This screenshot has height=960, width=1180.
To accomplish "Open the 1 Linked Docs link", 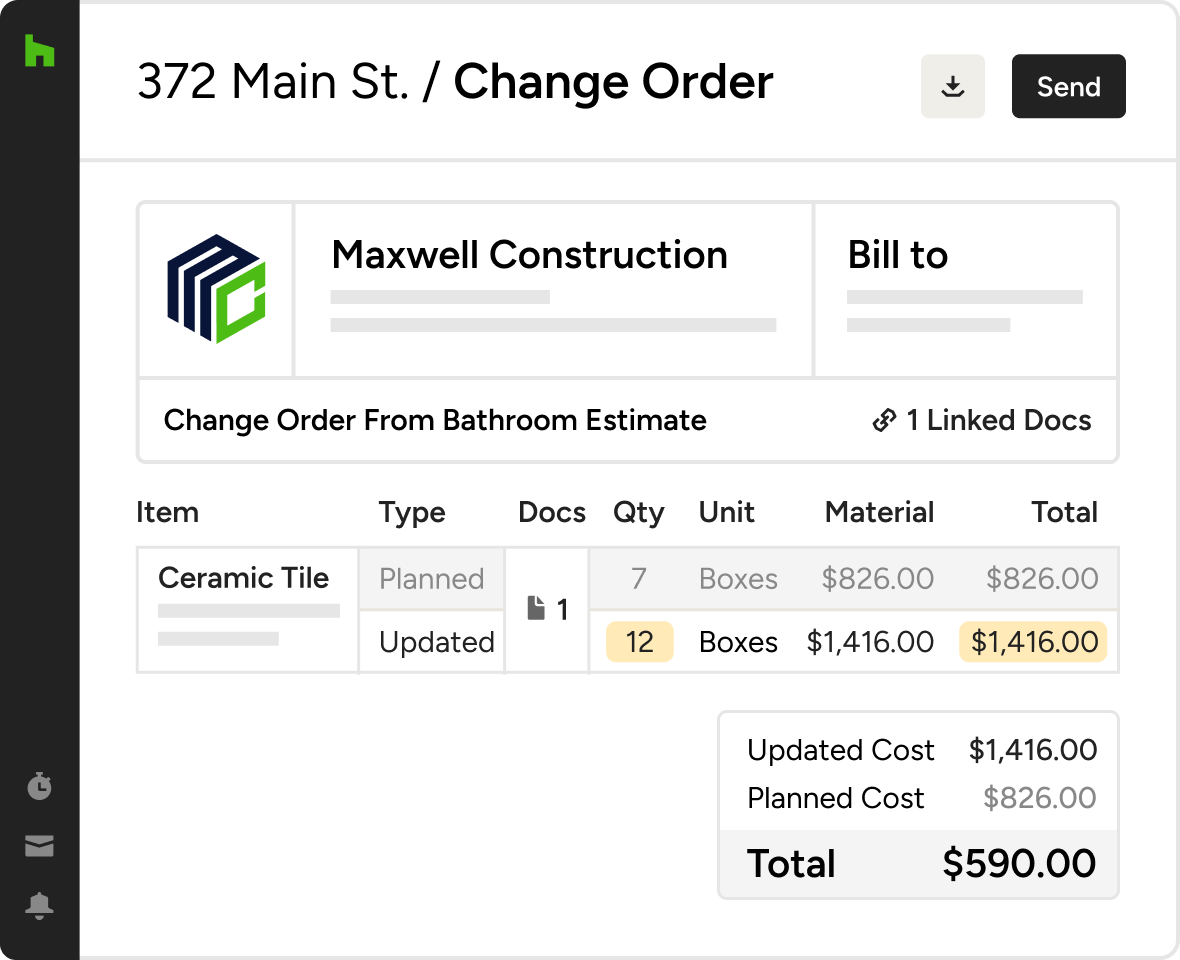I will pyautogui.click(x=997, y=421).
